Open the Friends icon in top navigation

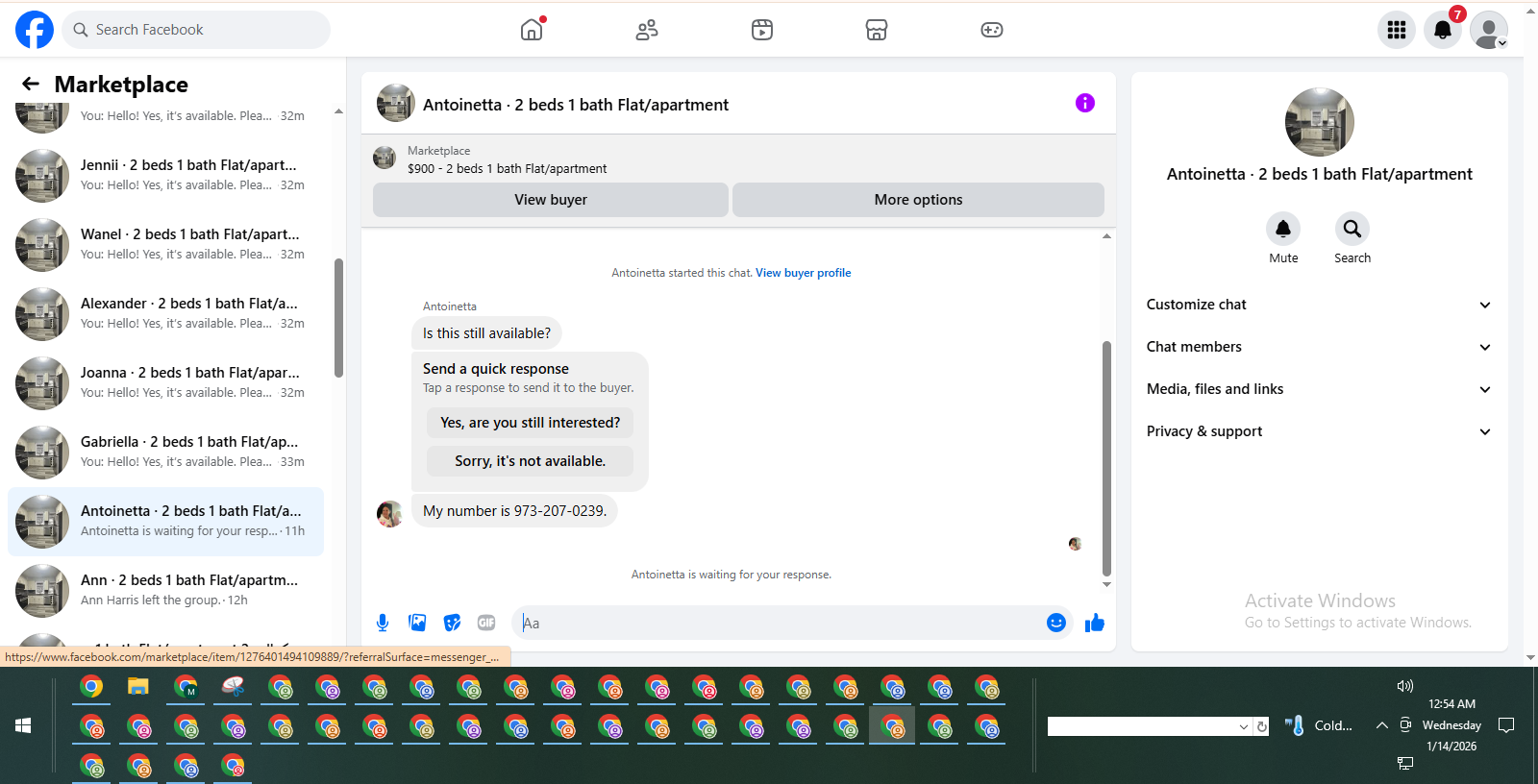coord(647,30)
